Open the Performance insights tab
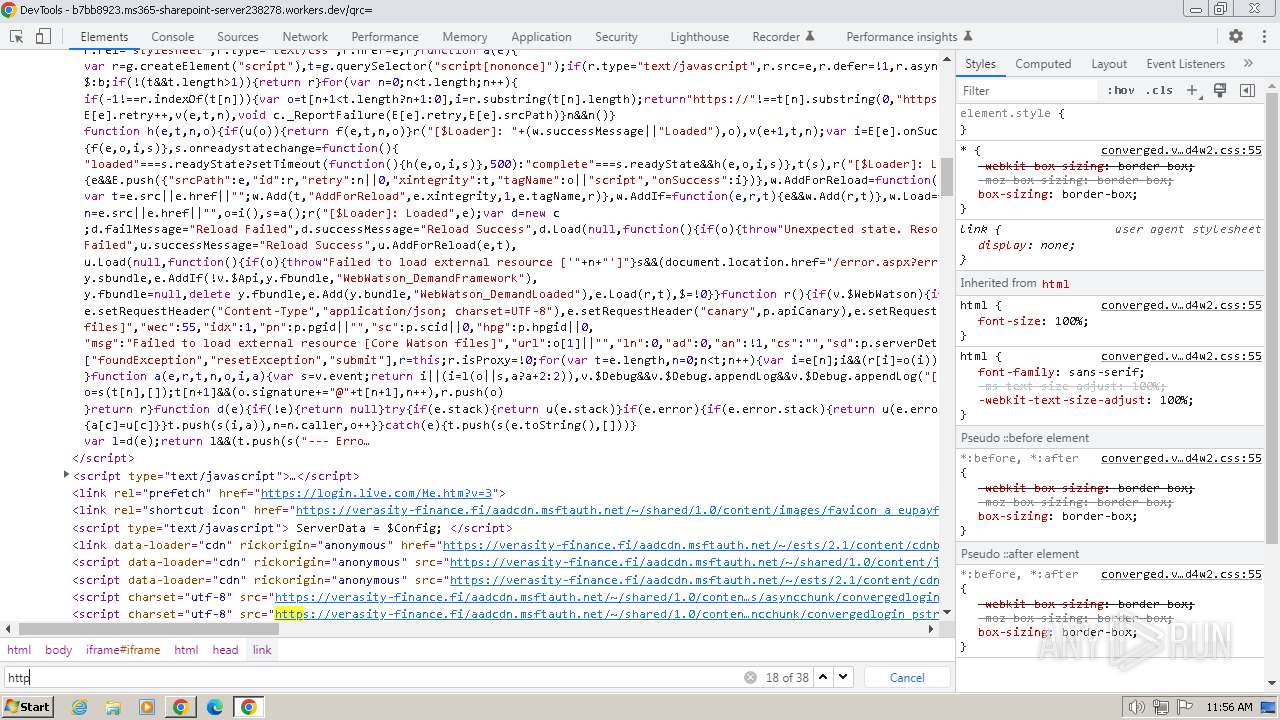The height and width of the screenshot is (720, 1280). point(909,37)
